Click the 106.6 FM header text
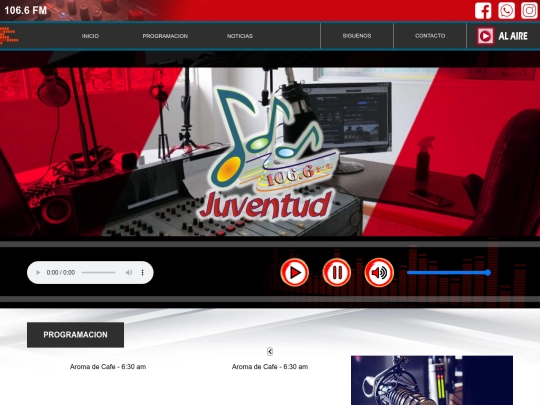 pos(25,10)
